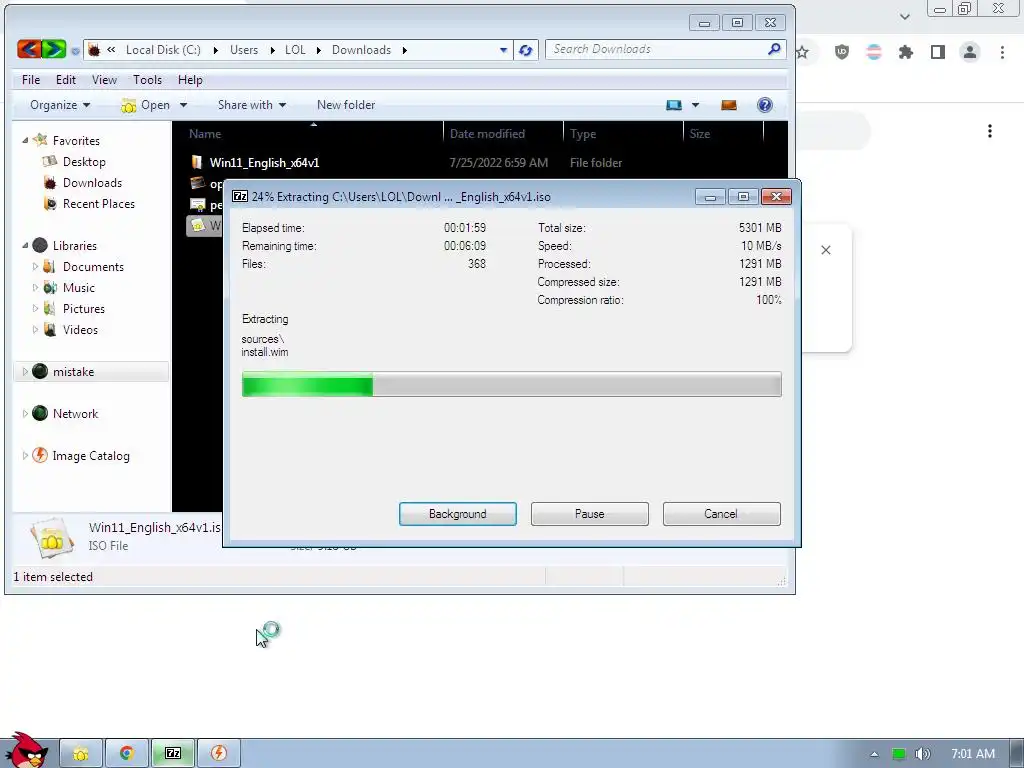Open the view options dropdown arrow
1024x768 pixels.
tap(696, 104)
